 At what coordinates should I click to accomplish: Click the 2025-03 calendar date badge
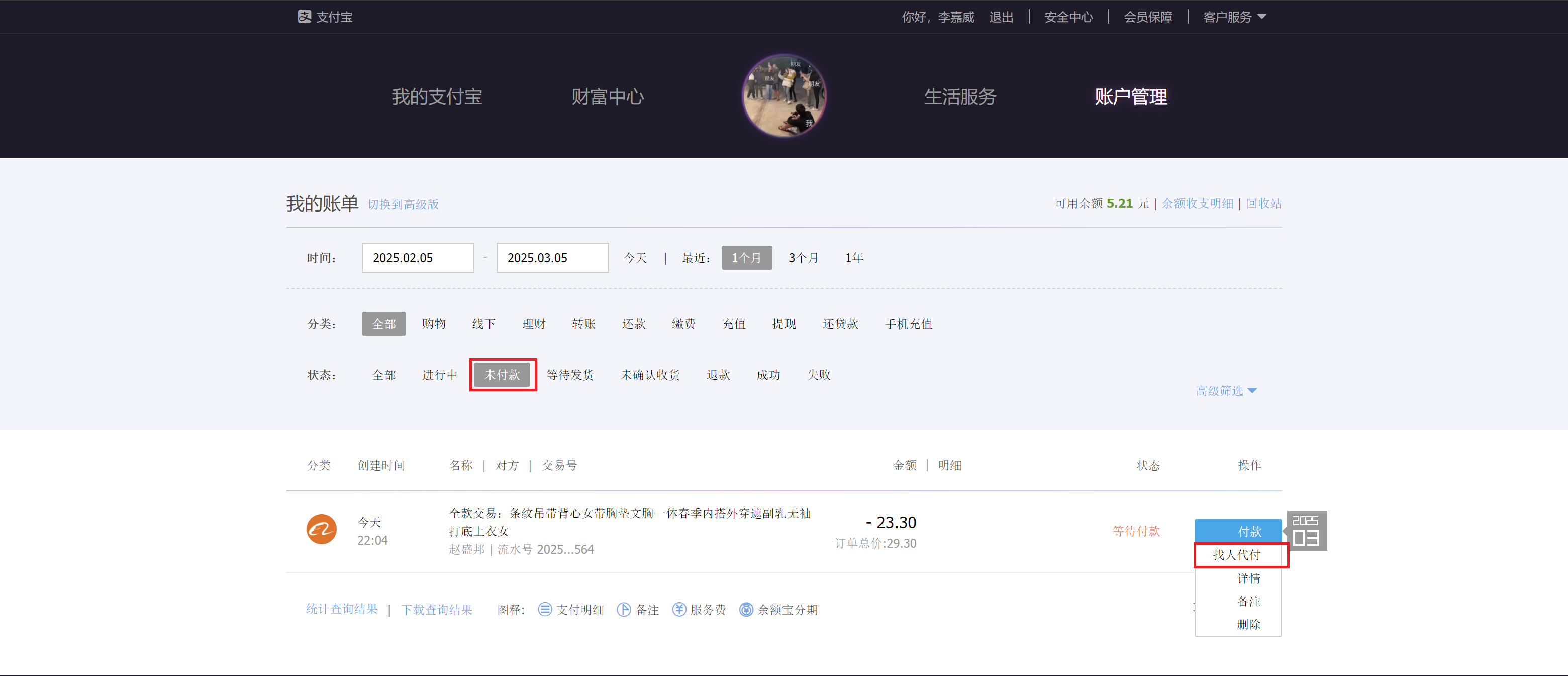pyautogui.click(x=1306, y=531)
